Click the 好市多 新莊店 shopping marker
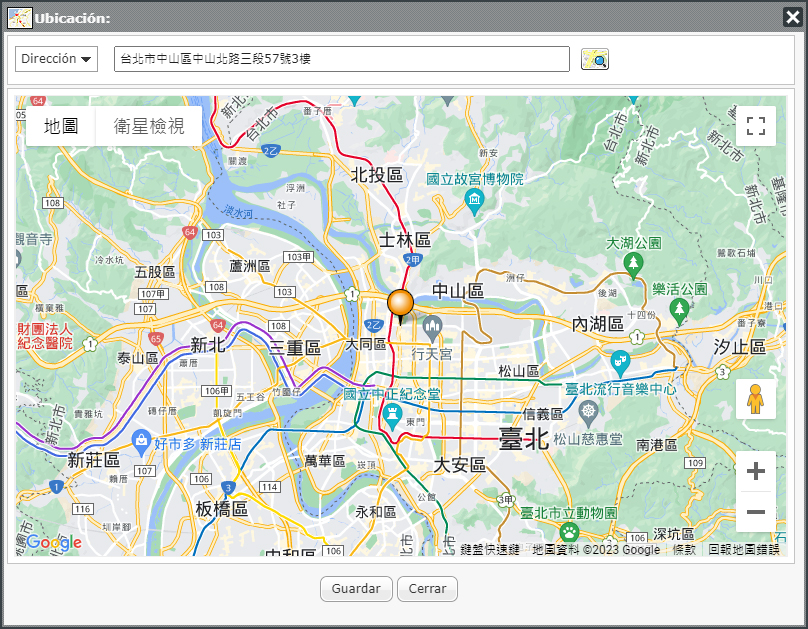The image size is (808, 629). click(x=141, y=443)
